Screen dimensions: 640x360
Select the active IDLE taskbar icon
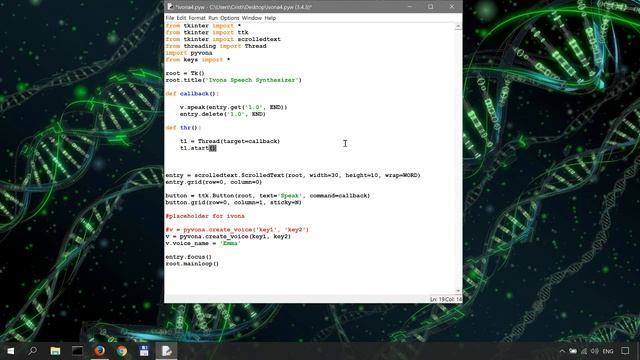pos(166,351)
